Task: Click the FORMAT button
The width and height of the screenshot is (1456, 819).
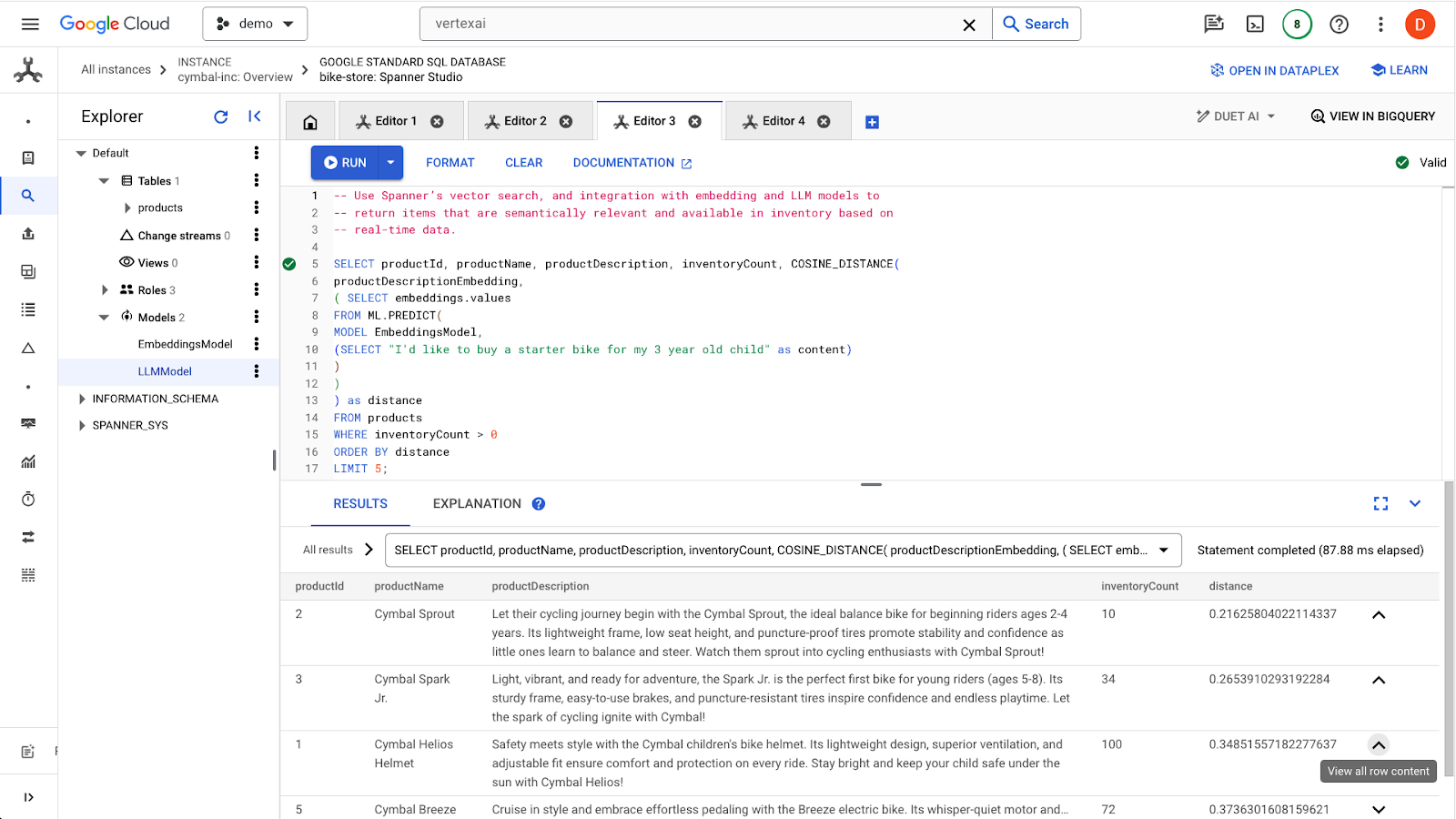Action: click(450, 163)
